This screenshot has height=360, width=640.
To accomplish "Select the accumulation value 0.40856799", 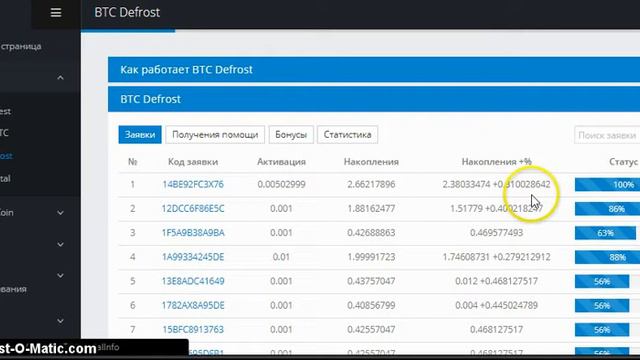I will pos(371,305).
